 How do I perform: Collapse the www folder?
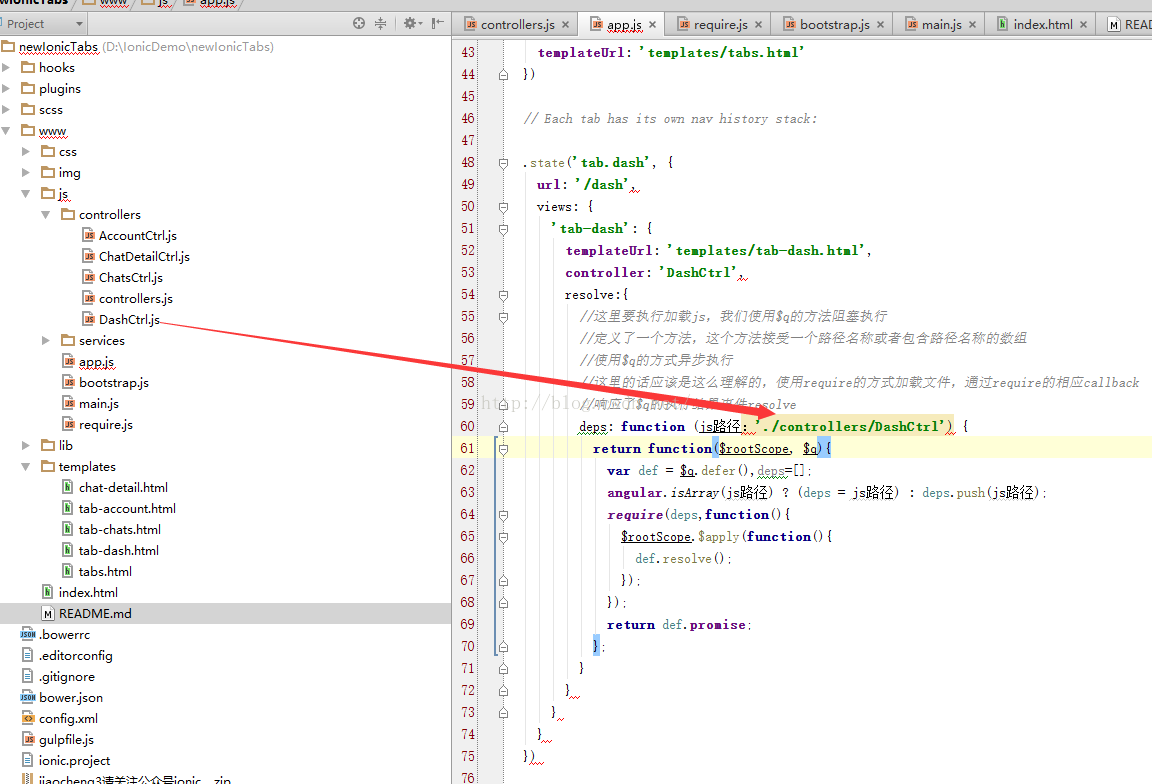tap(7, 131)
